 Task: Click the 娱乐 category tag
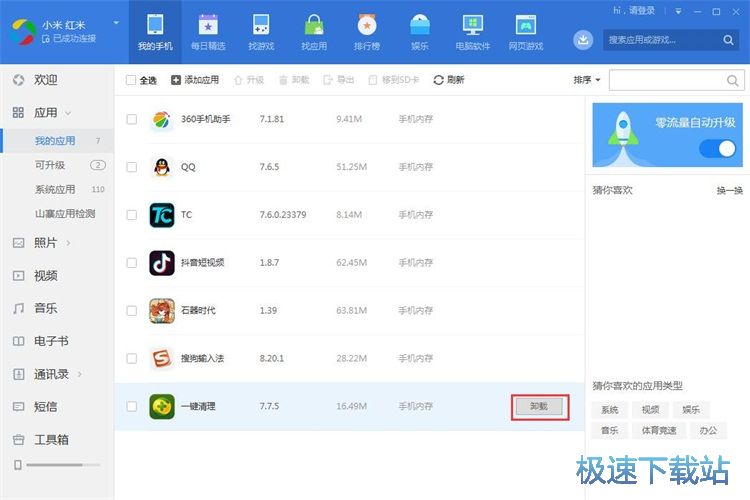pyautogui.click(x=691, y=410)
